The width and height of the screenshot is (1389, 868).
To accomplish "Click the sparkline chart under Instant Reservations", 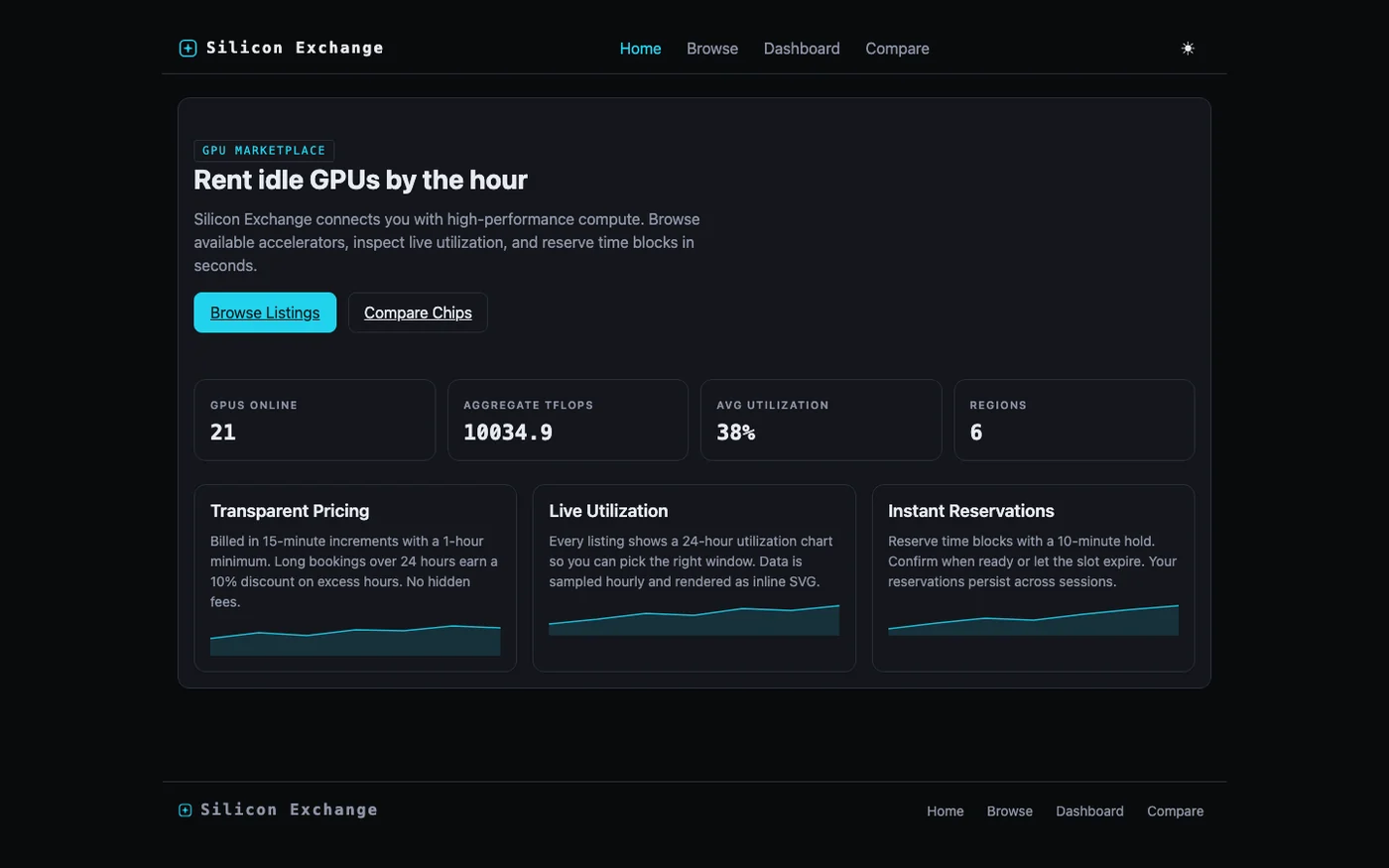I will (x=1033, y=620).
